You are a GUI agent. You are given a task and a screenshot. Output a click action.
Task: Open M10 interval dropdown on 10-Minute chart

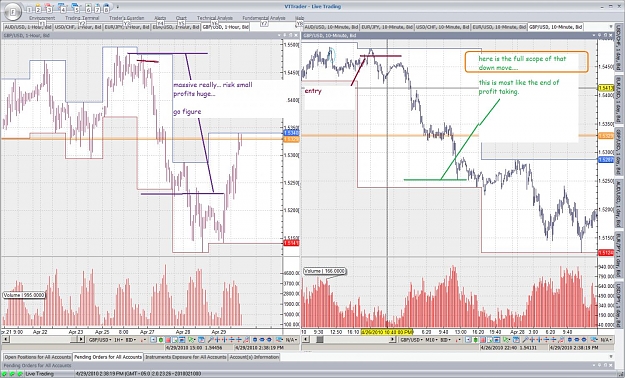431,340
